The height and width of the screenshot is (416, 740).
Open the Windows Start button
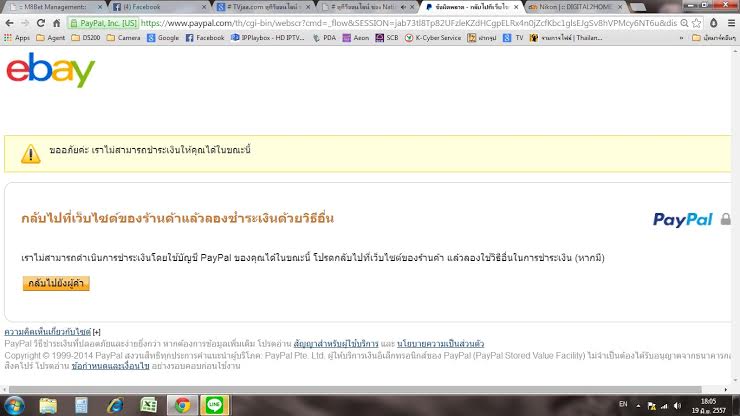[x=14, y=406]
